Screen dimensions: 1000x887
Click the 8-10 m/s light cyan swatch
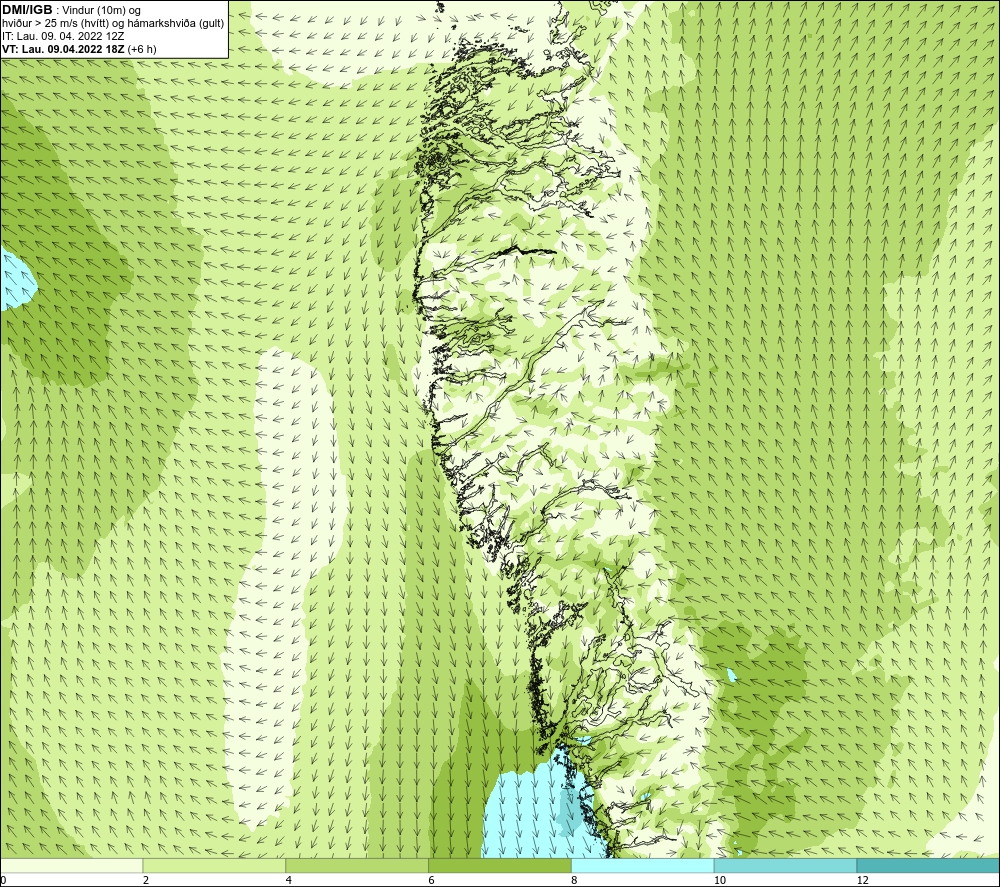pyautogui.click(x=643, y=865)
